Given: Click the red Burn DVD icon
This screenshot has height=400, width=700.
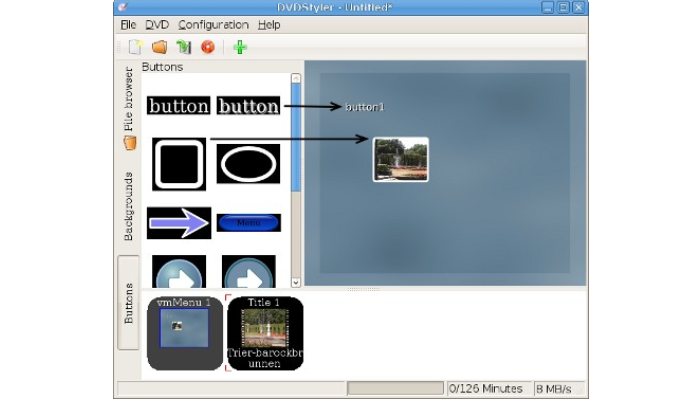Looking at the screenshot, I should click(207, 47).
